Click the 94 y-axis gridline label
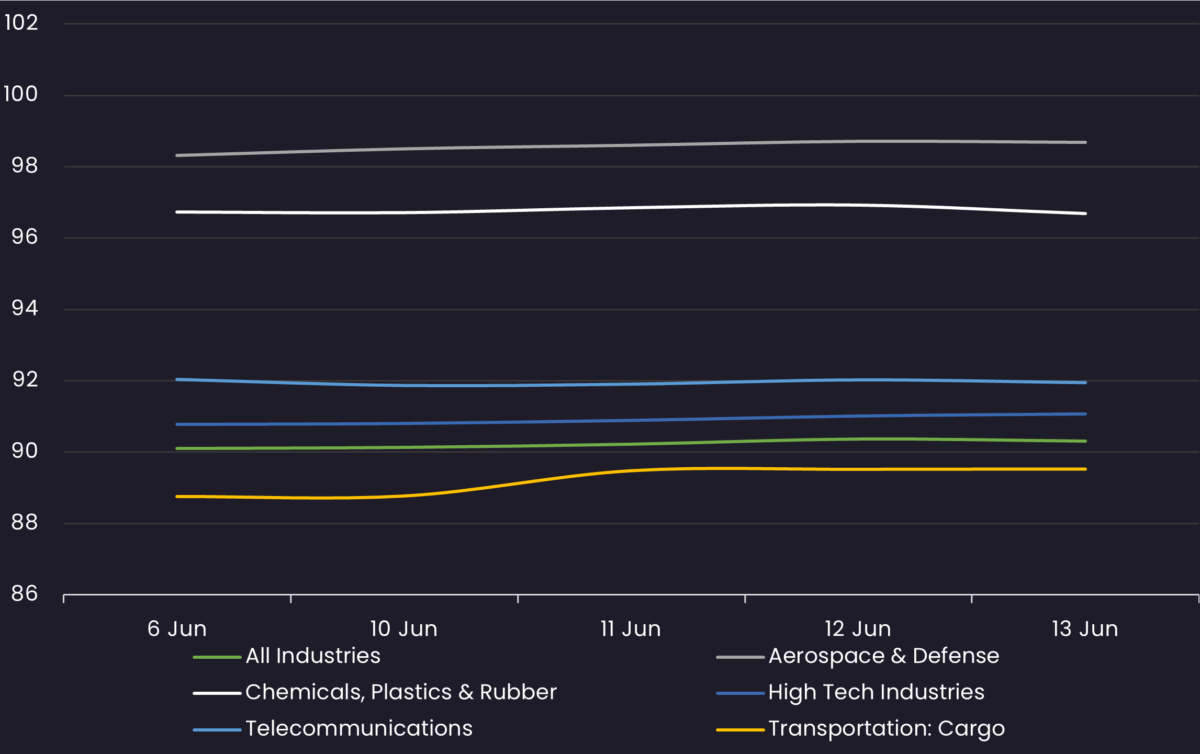Screen dimensions: 1200x754 24,309
